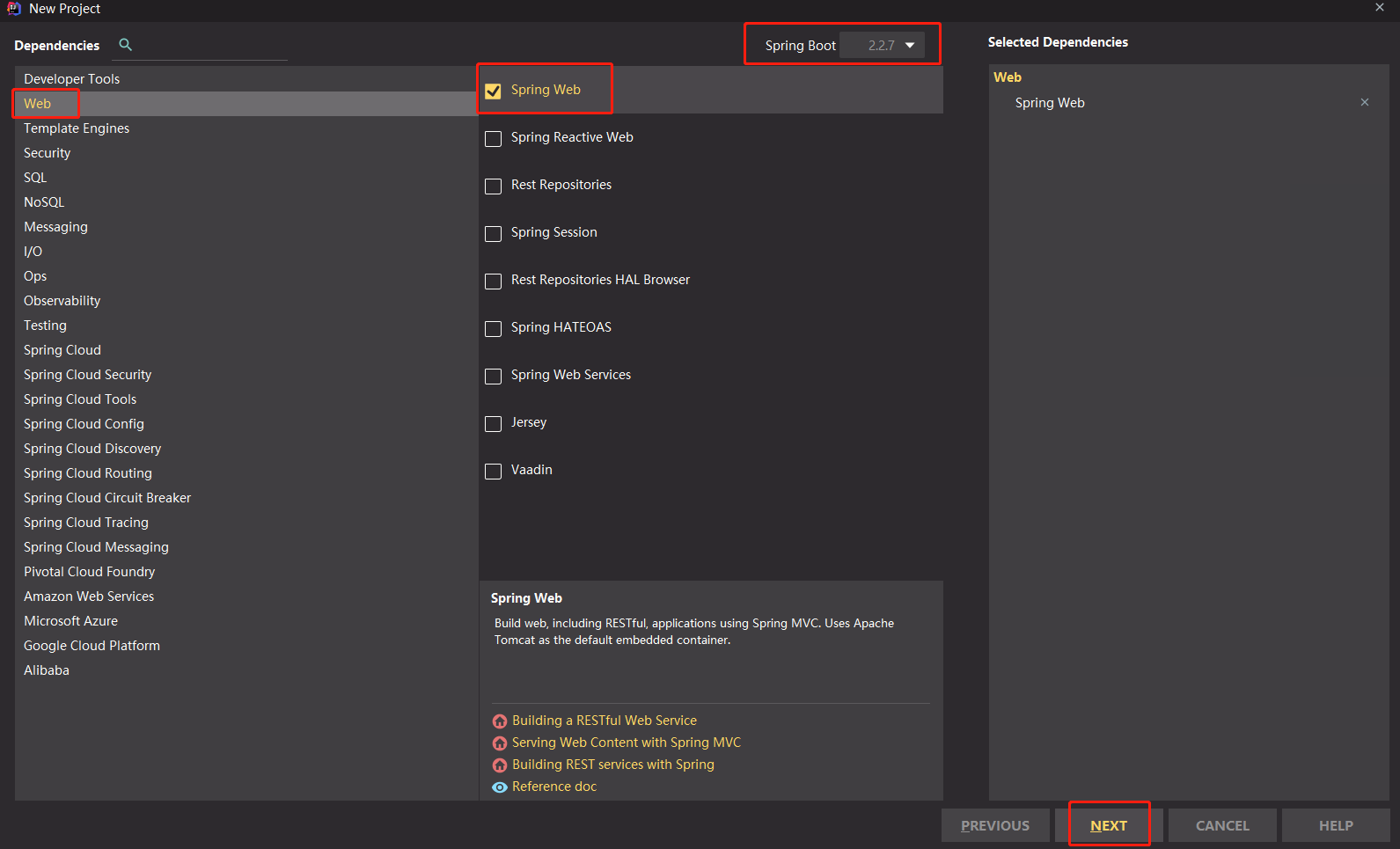Choose Pivotal Cloud Foundry category
Screen dimensions: 1400x849
[x=246, y=572]
